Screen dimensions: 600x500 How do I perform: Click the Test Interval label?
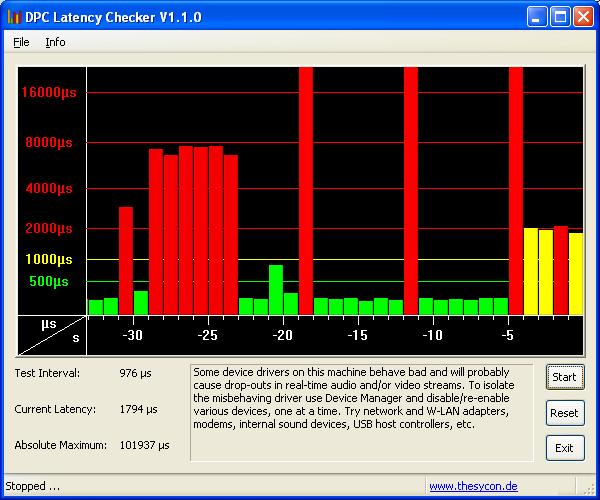pos(47,373)
